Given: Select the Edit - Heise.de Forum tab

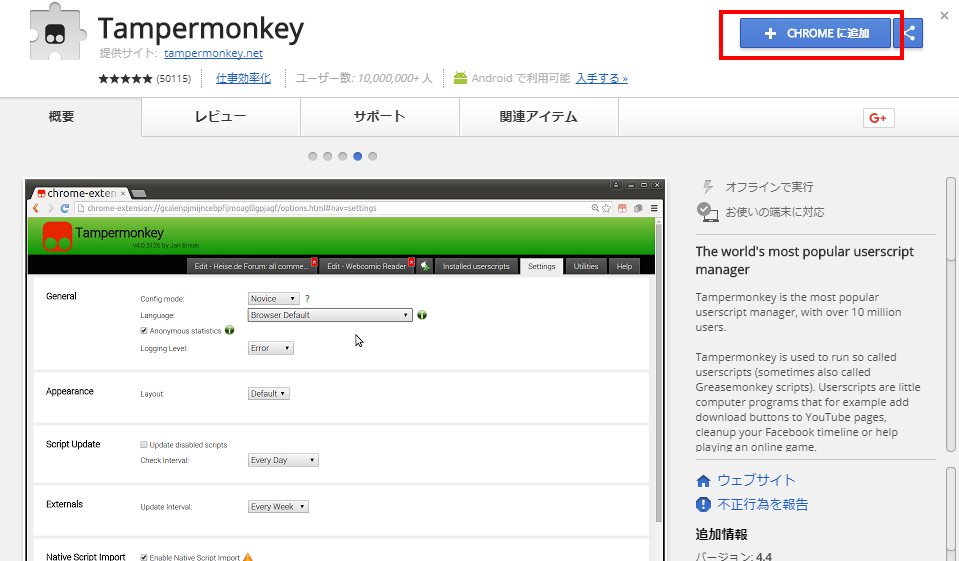Looking at the screenshot, I should click(x=251, y=266).
